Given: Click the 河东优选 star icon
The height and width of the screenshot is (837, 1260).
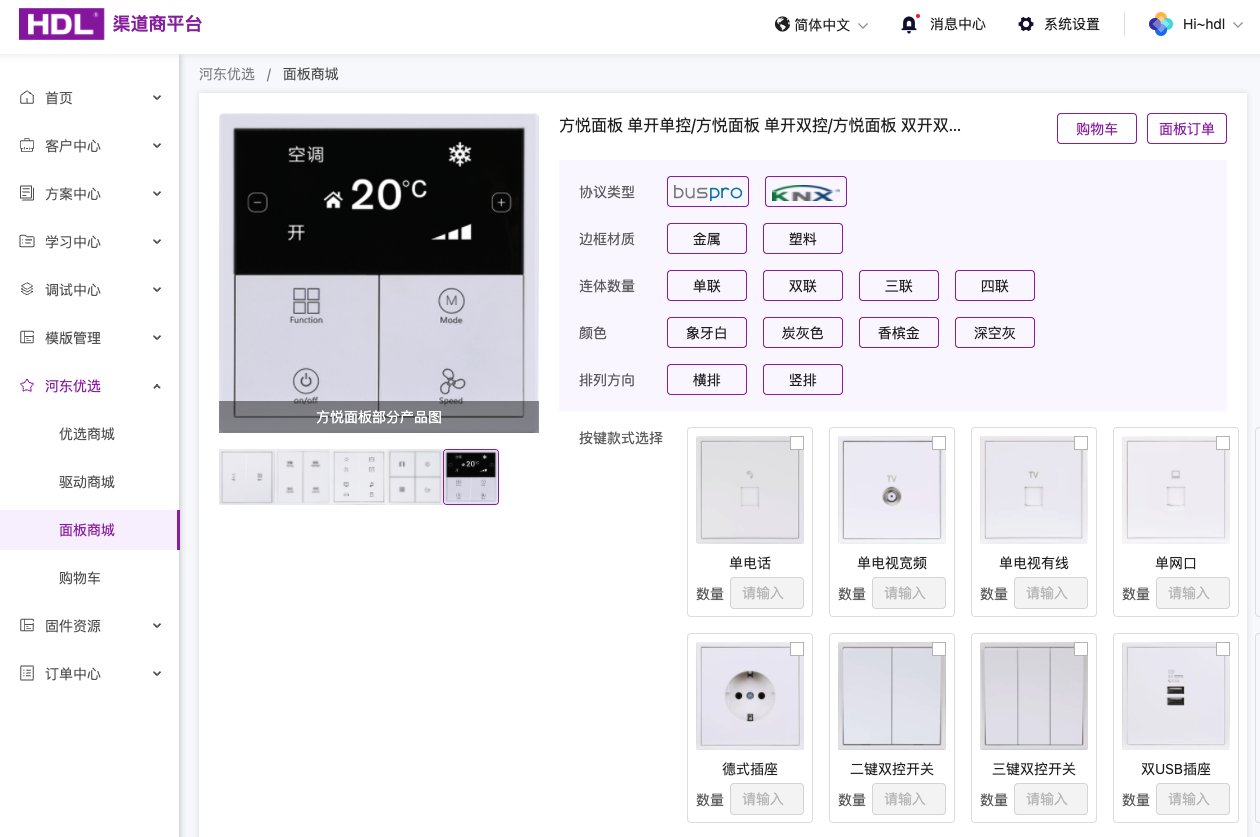Looking at the screenshot, I should (x=27, y=385).
